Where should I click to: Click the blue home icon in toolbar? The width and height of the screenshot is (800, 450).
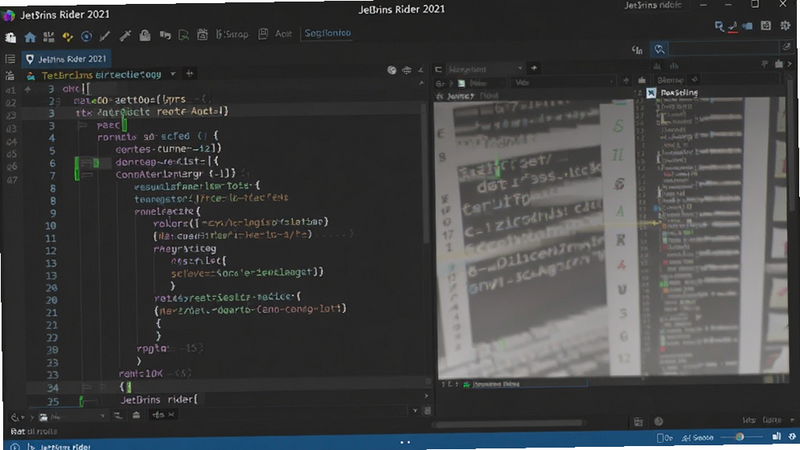point(30,37)
